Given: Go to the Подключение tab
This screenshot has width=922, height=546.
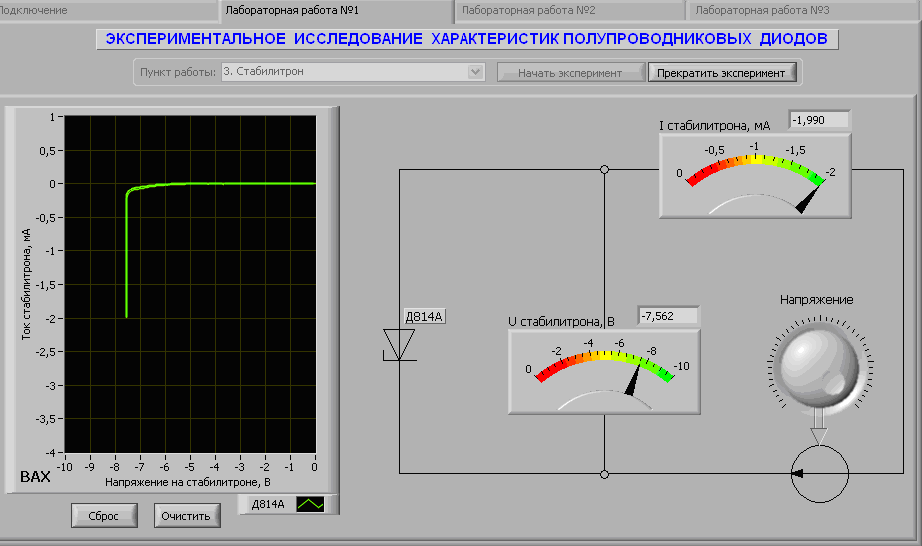Looking at the screenshot, I should (x=107, y=10).
